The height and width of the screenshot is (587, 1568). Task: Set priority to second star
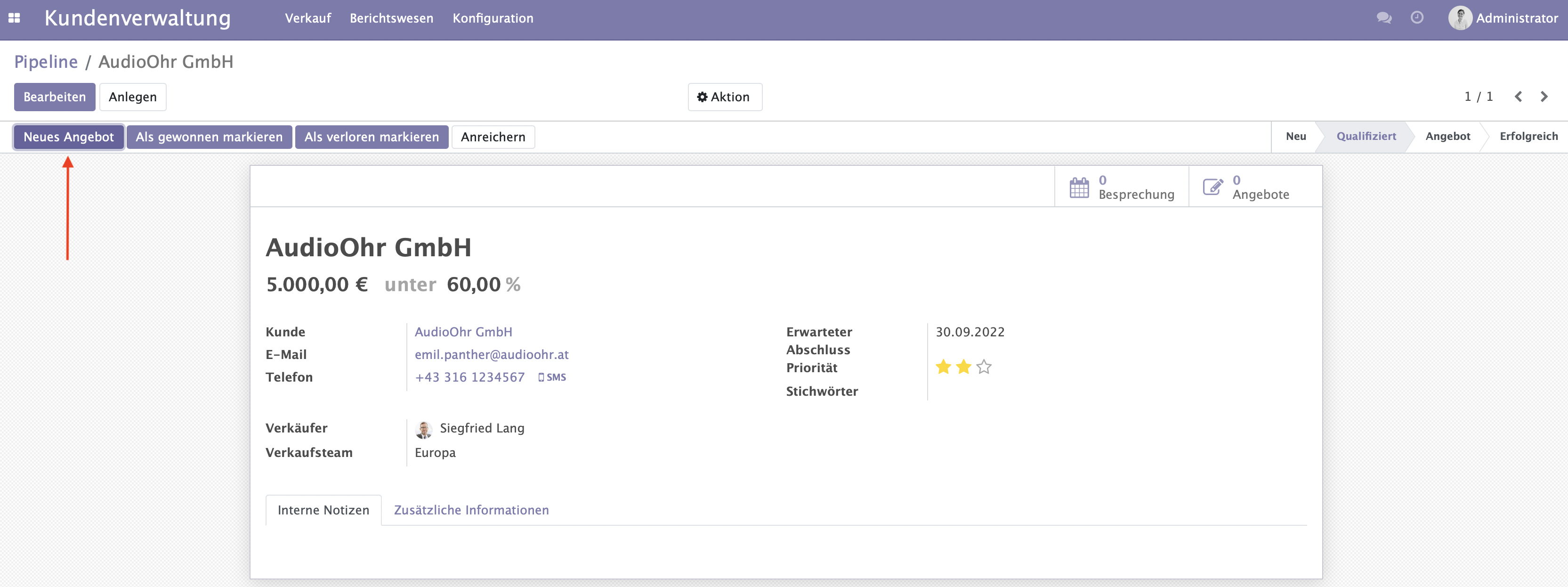963,367
